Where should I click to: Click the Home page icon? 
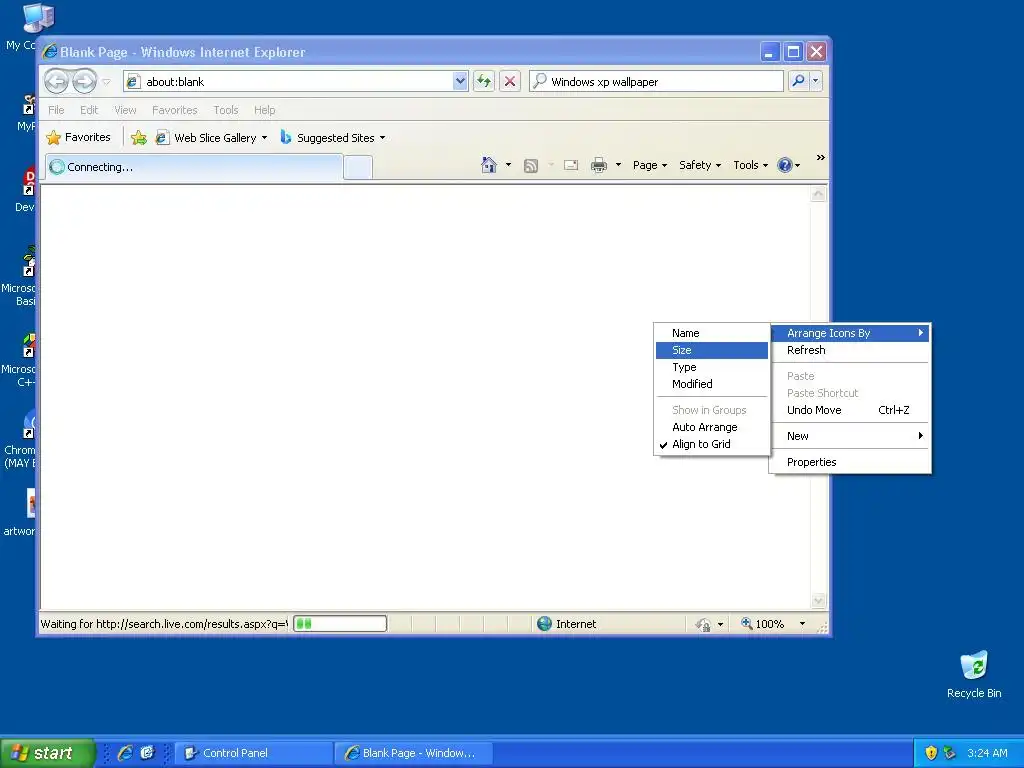pos(488,165)
